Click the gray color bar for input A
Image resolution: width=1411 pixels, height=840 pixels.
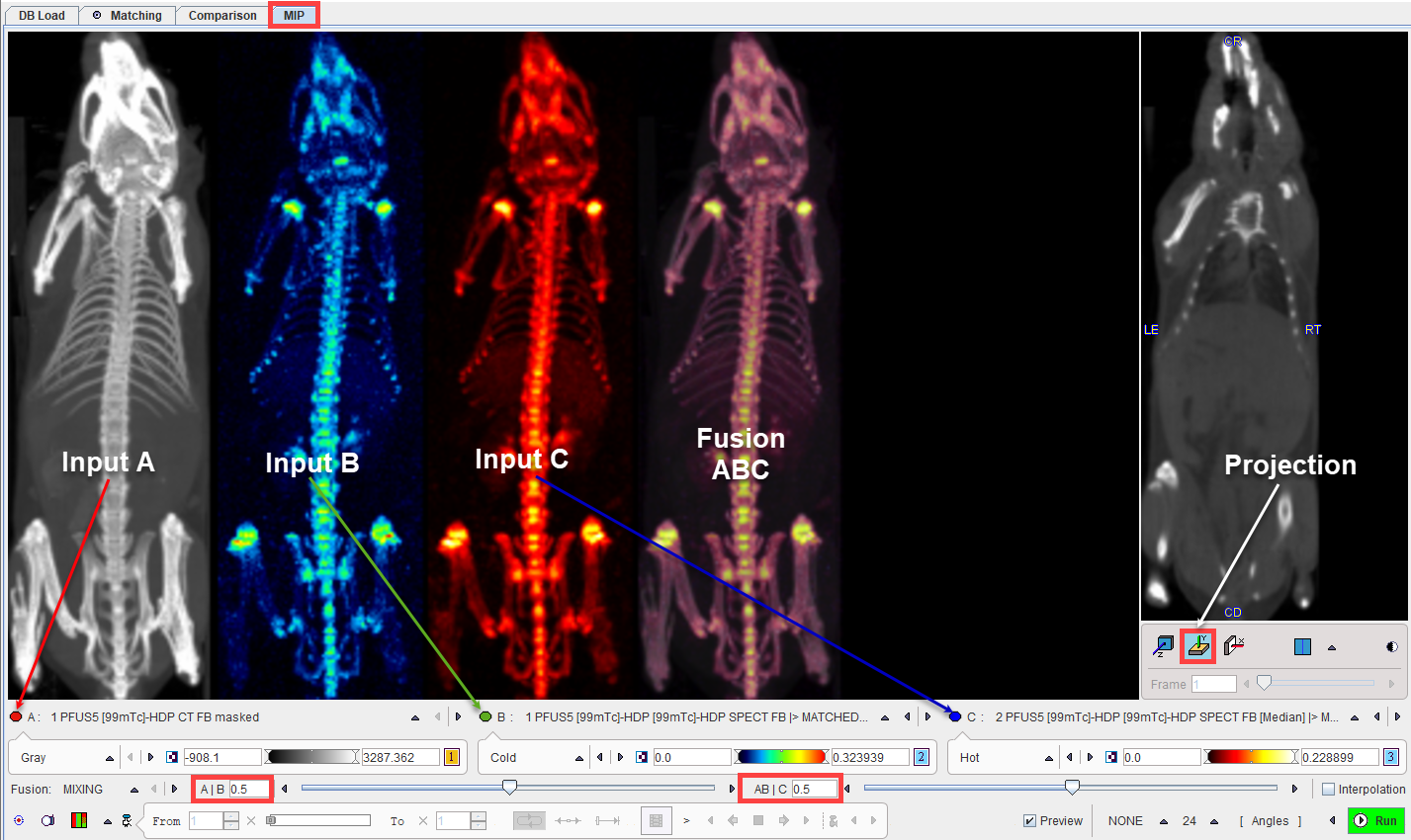311,757
